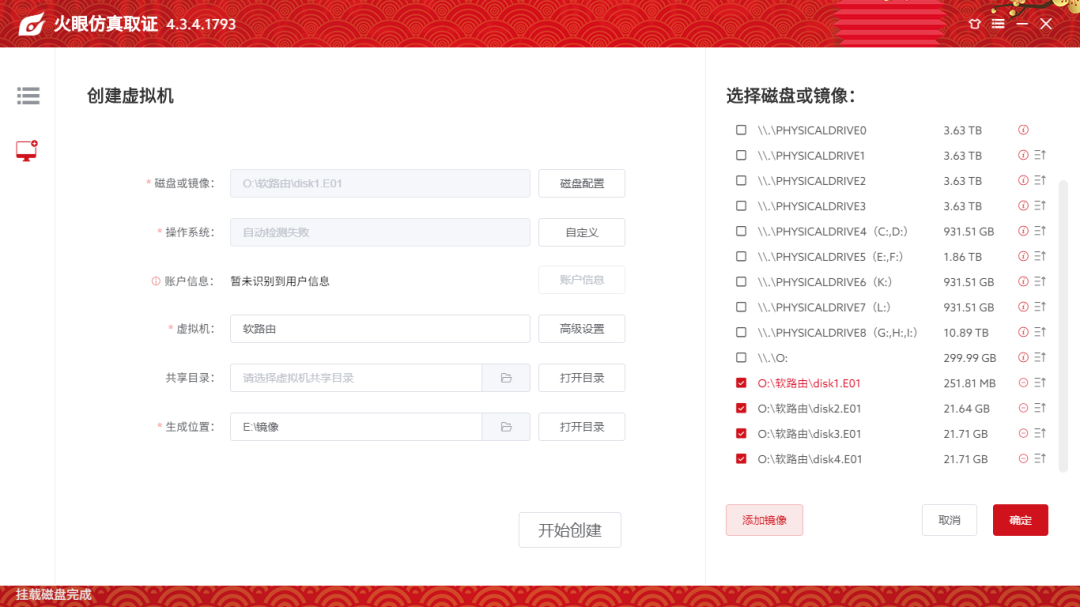The height and width of the screenshot is (607, 1080).
Task: Click the 10.89 TB size value
Action: coord(966,333)
